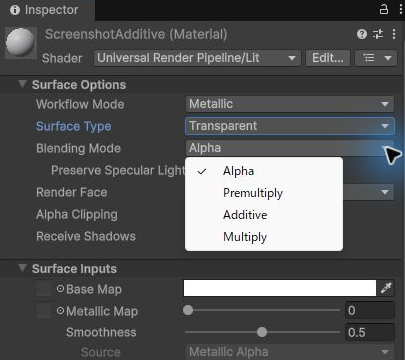Click the material preview sphere thumbnail
Image resolution: width=405 pixels, height=360 pixels.
(x=21, y=43)
